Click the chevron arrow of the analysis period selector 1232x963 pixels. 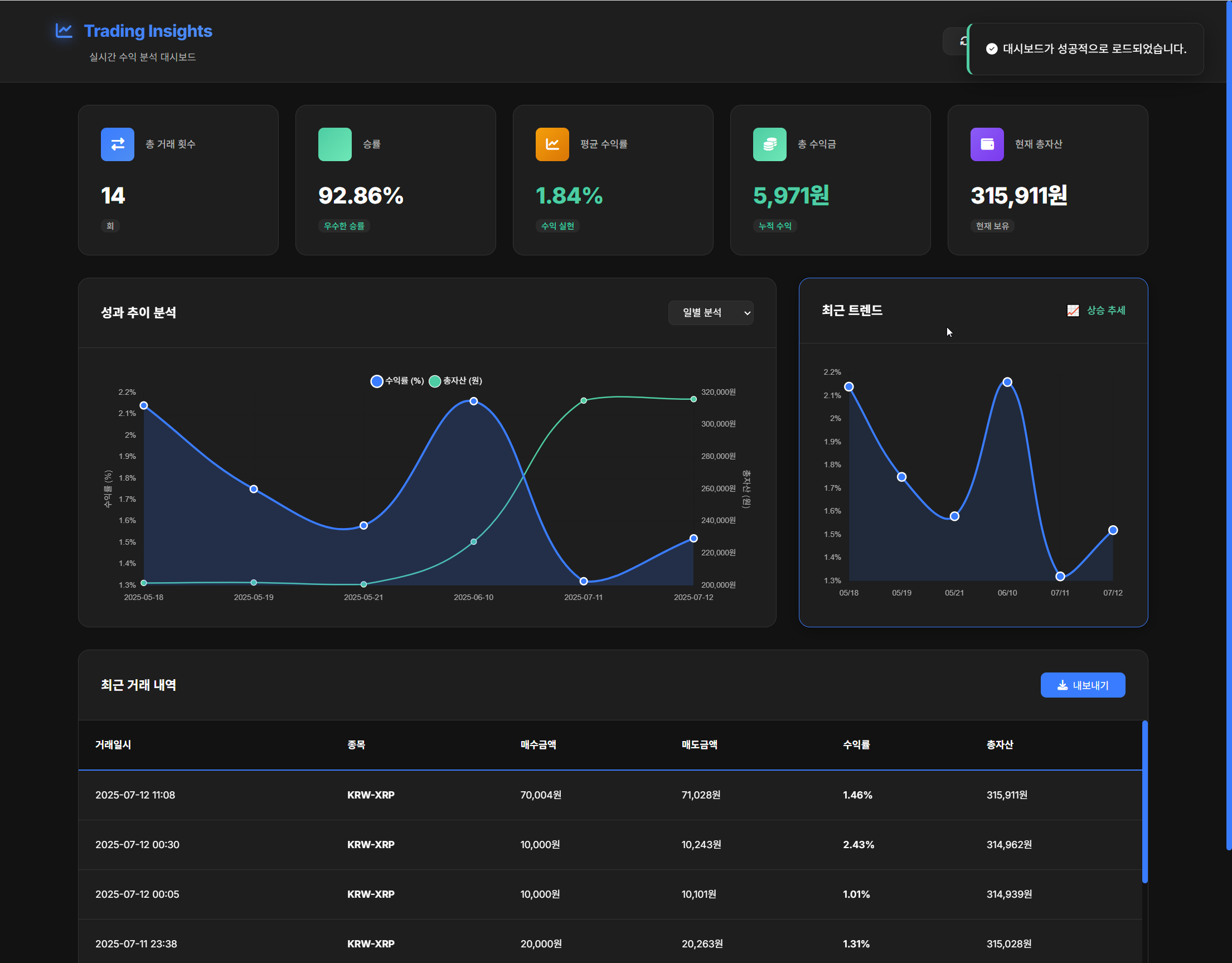tap(747, 313)
